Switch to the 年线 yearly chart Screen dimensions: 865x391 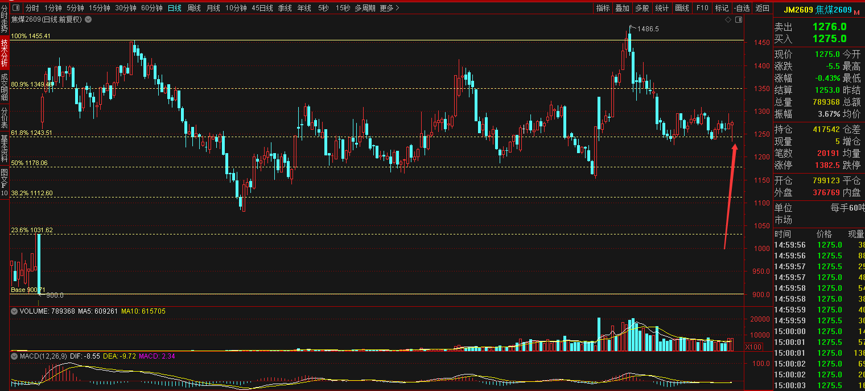[x=304, y=8]
